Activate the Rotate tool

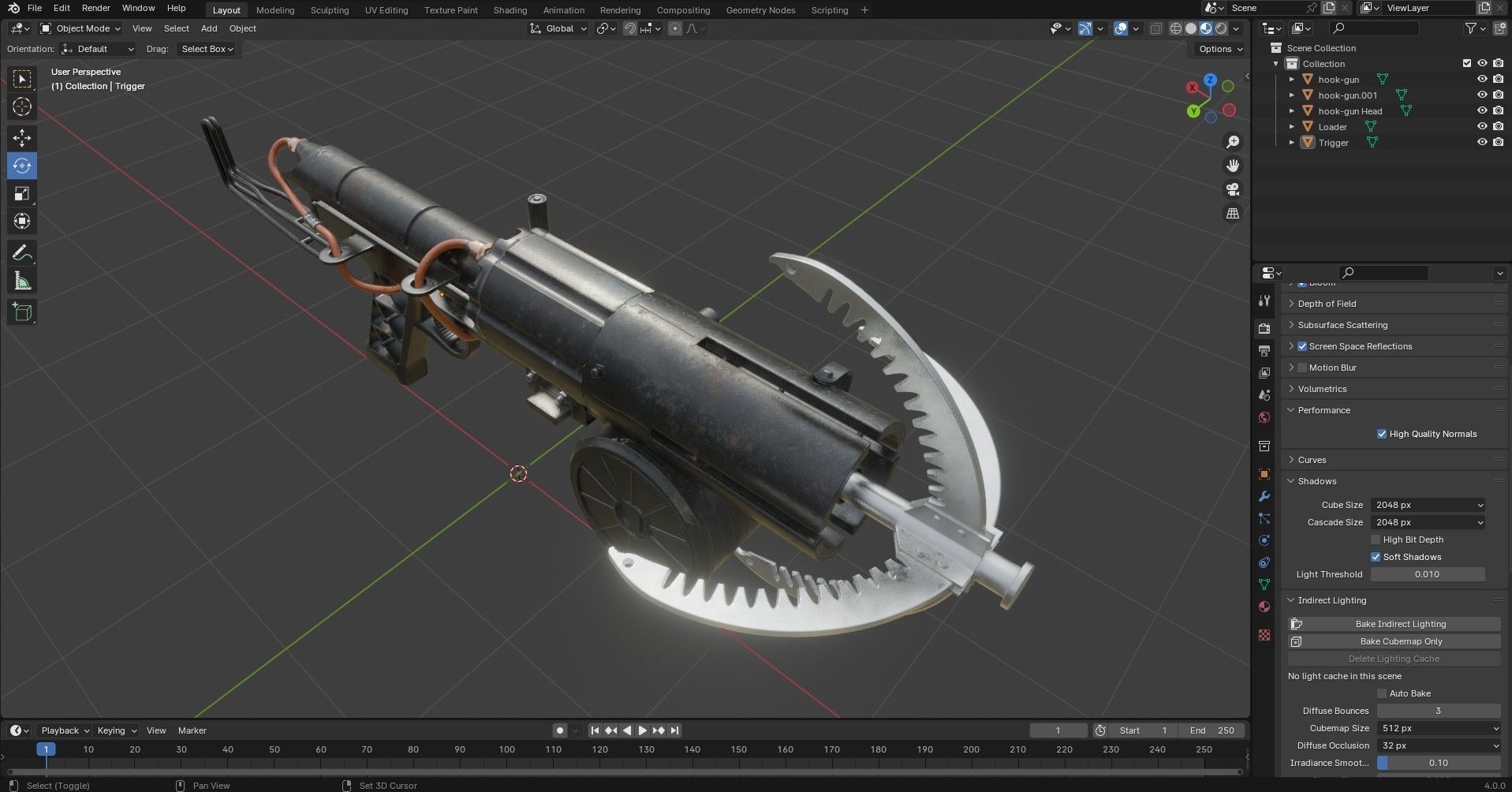coord(22,166)
